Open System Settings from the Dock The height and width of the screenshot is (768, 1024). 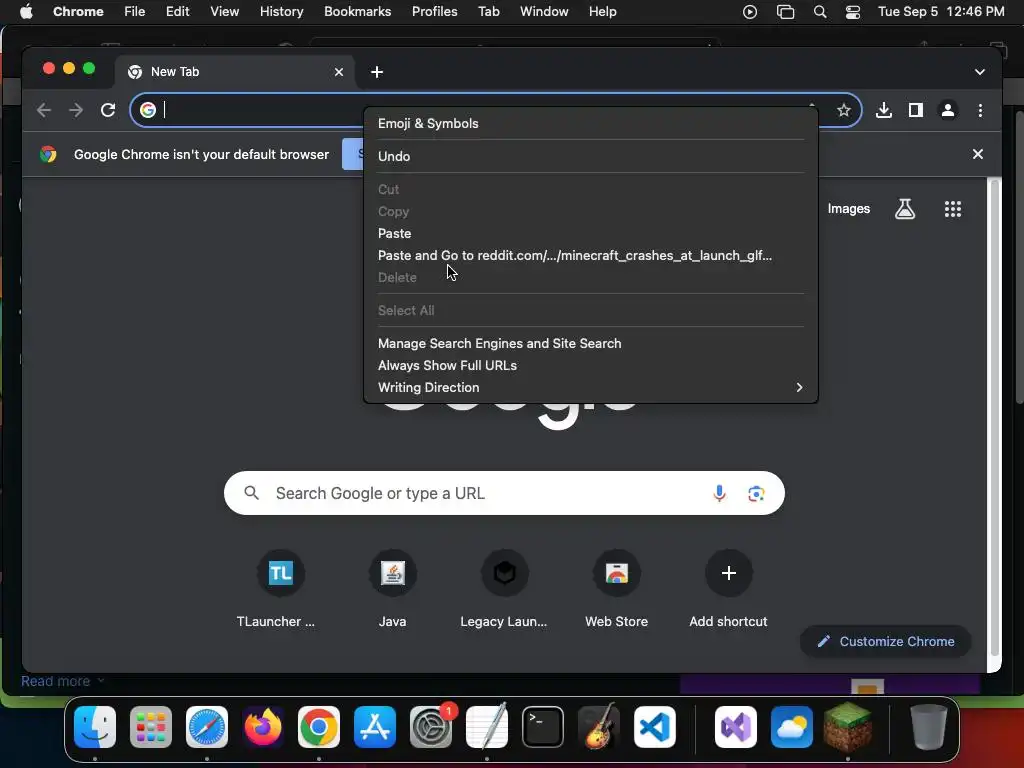coord(431,727)
